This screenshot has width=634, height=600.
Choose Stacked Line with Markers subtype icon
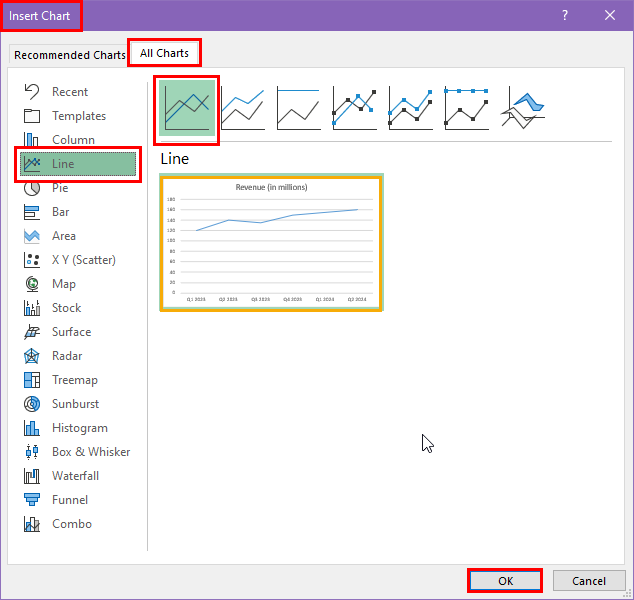point(410,108)
